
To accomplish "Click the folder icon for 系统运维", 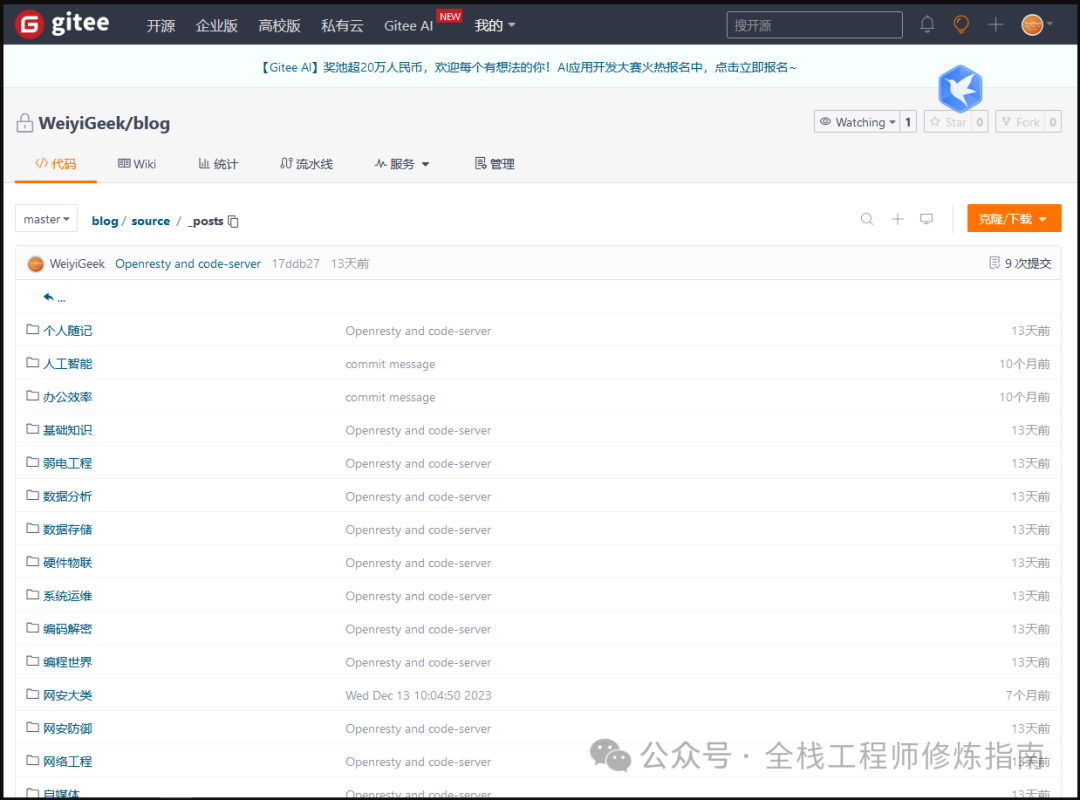I will 32,594.
